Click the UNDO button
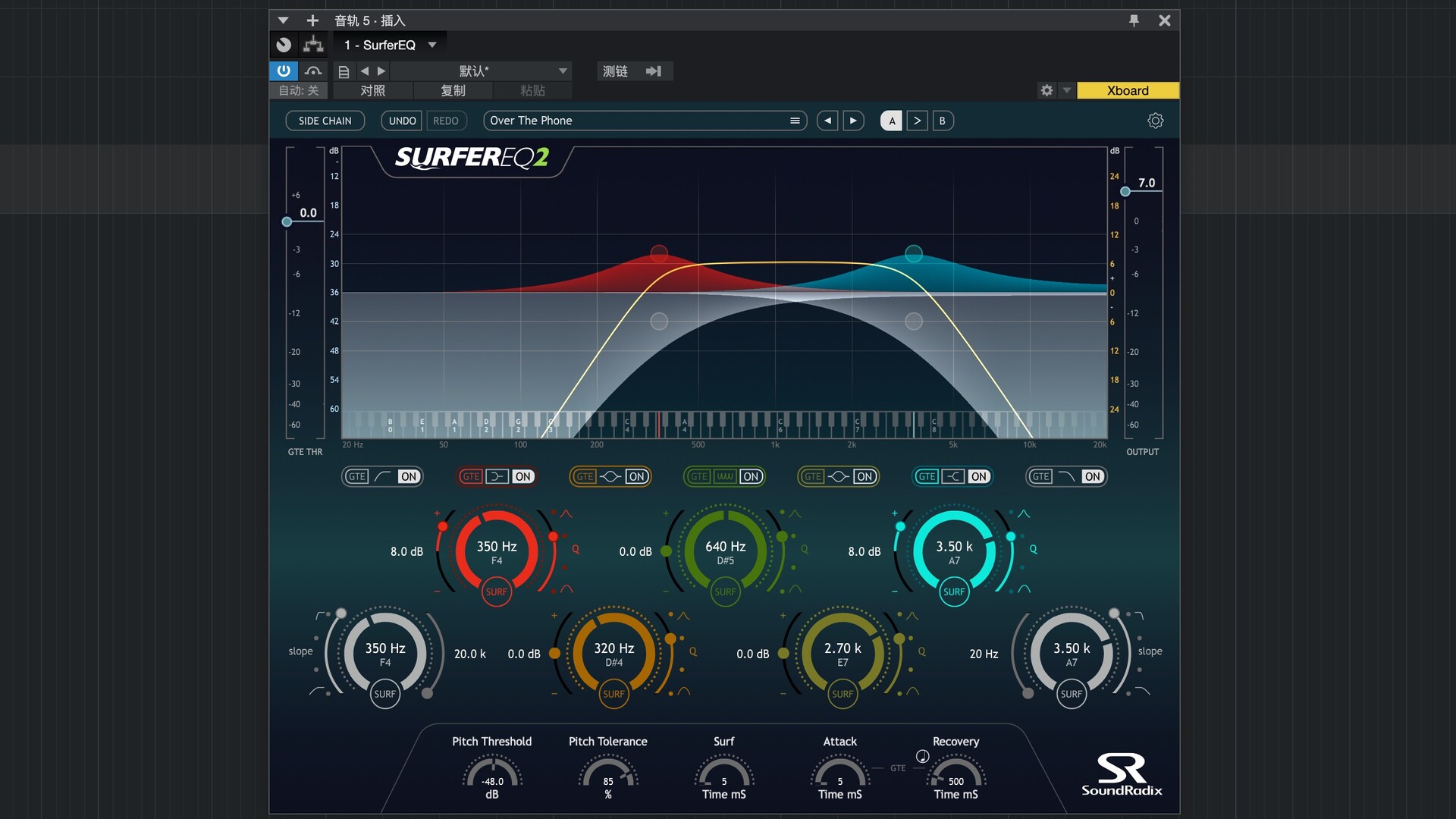The width and height of the screenshot is (1456, 819). pyautogui.click(x=402, y=121)
